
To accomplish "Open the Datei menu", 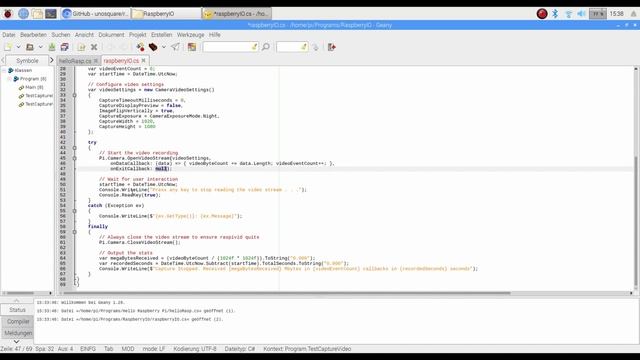I will 9,35.
